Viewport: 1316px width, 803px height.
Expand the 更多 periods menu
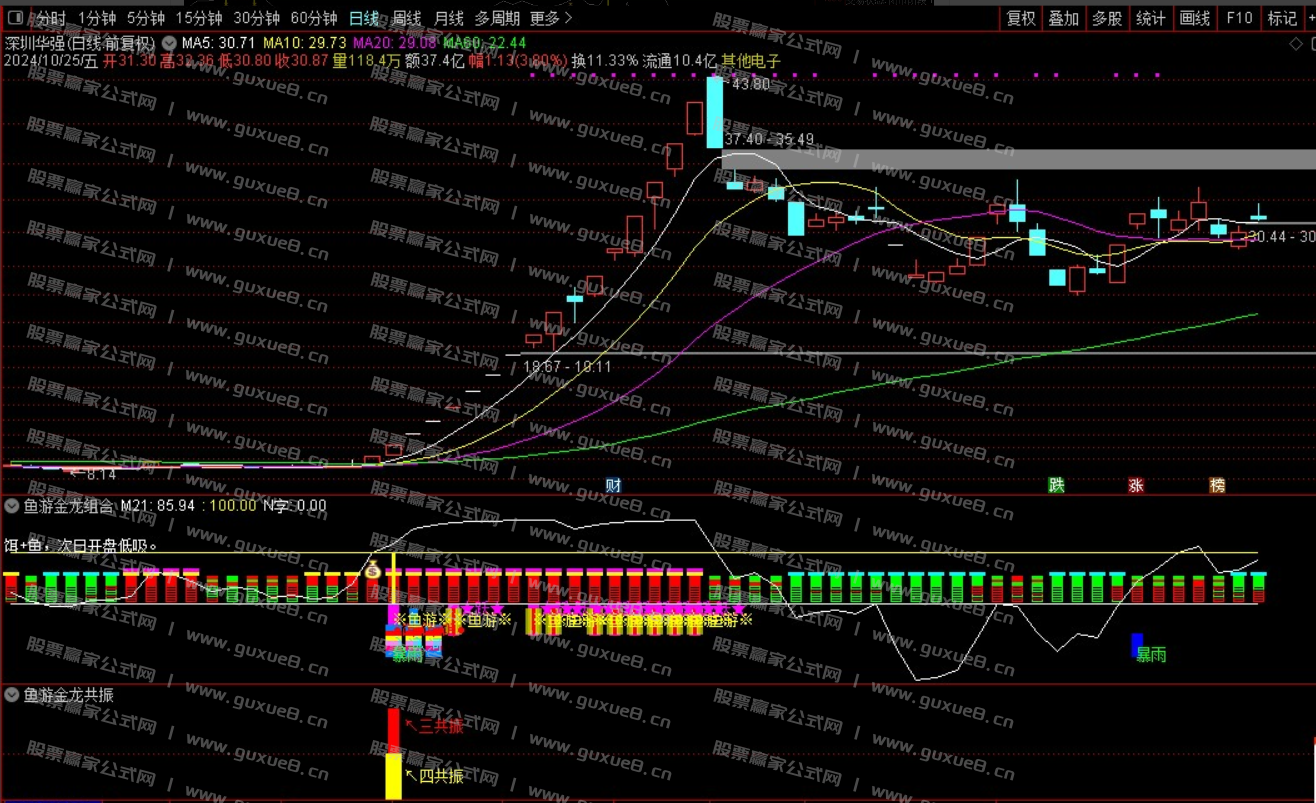551,18
